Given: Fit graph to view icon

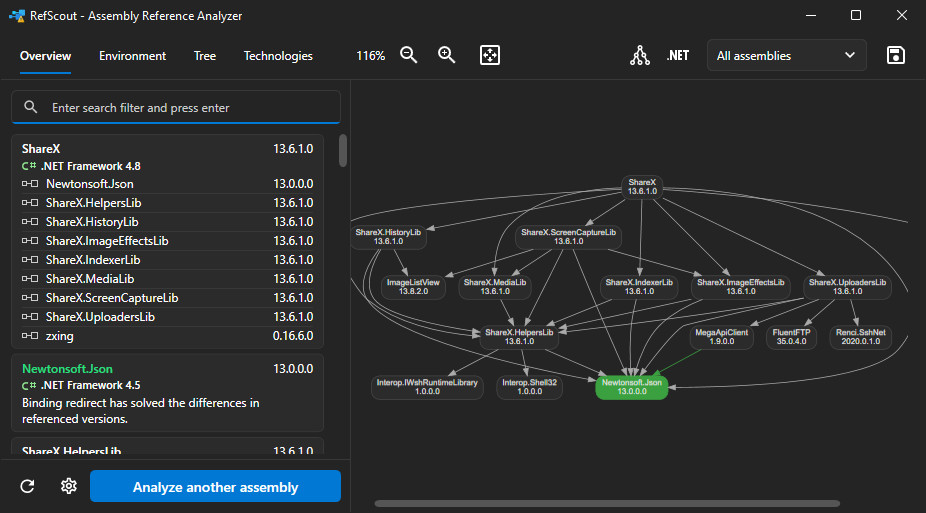Looking at the screenshot, I should tap(490, 55).
